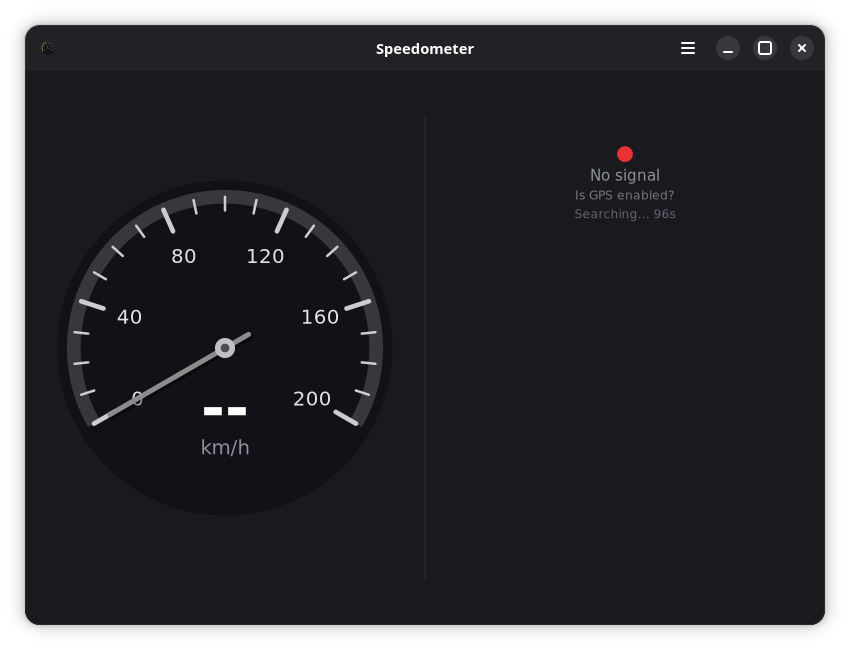Maximize the Speedometer window
The width and height of the screenshot is (850, 650).
point(764,48)
